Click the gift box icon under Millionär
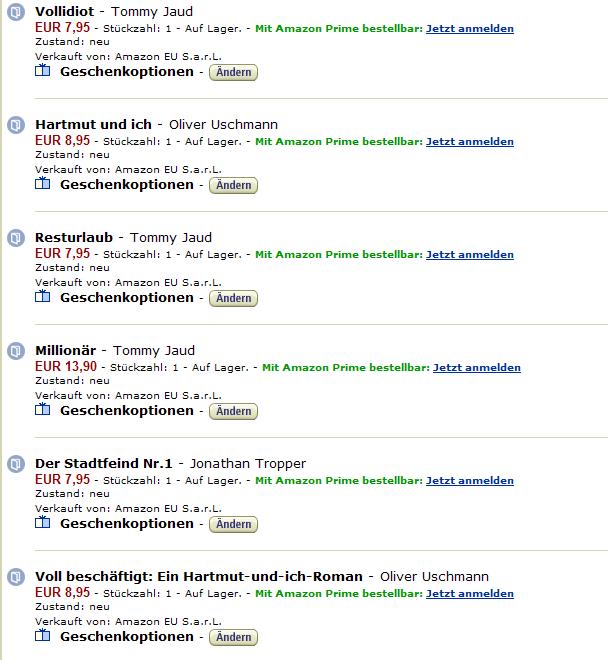The image size is (610, 660). pyautogui.click(x=43, y=409)
